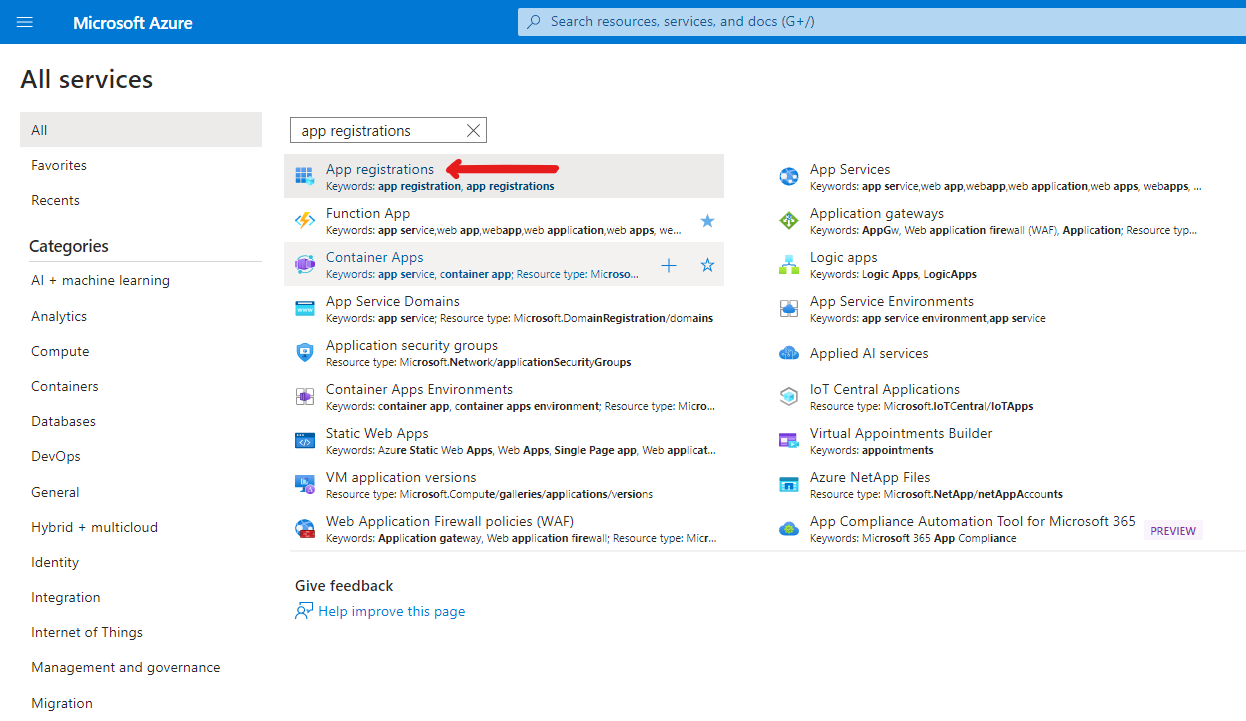The width and height of the screenshot is (1246, 721).
Task: Click the IoT Central Applications icon
Action: (789, 397)
